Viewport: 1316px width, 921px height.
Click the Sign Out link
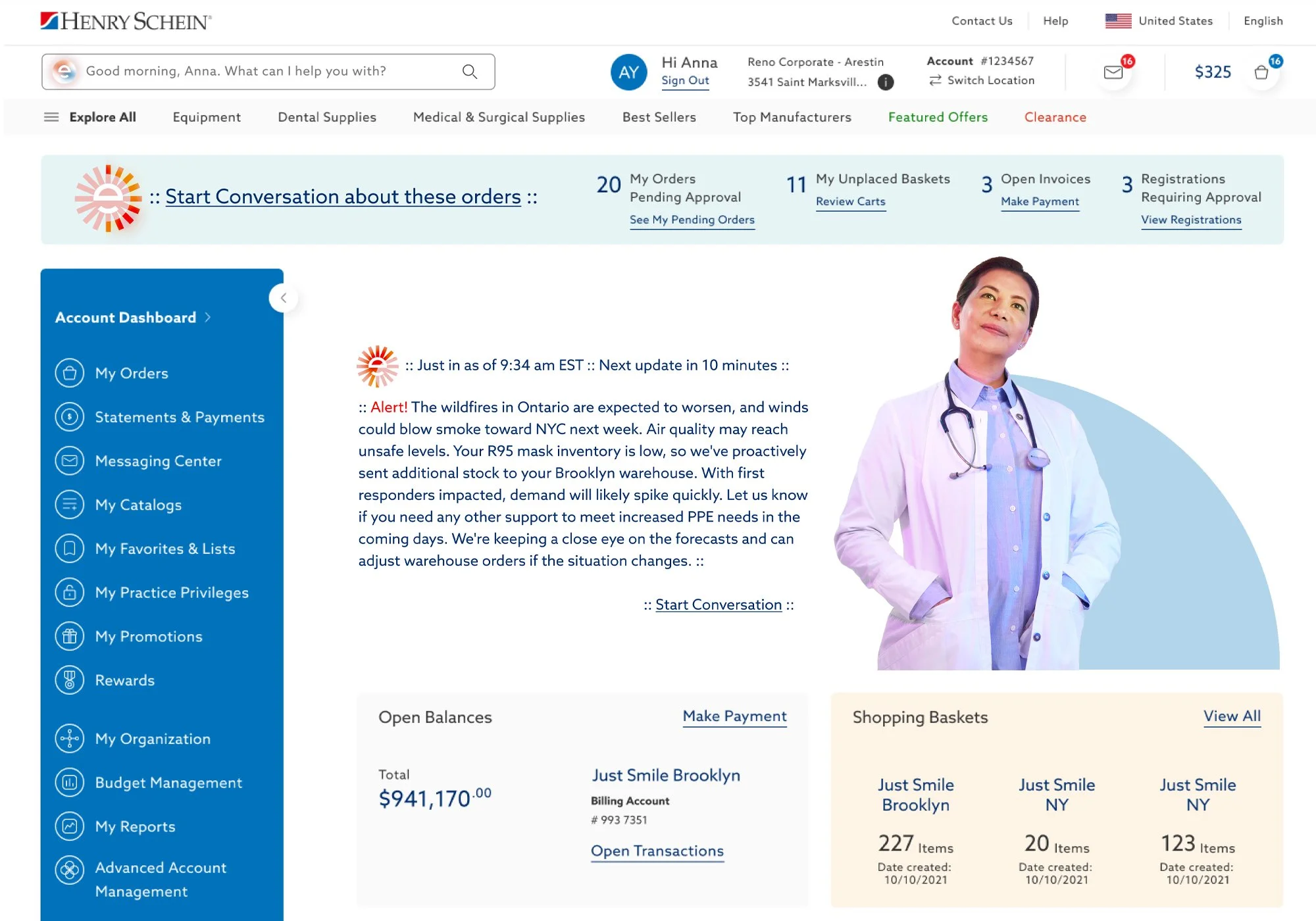tap(685, 81)
